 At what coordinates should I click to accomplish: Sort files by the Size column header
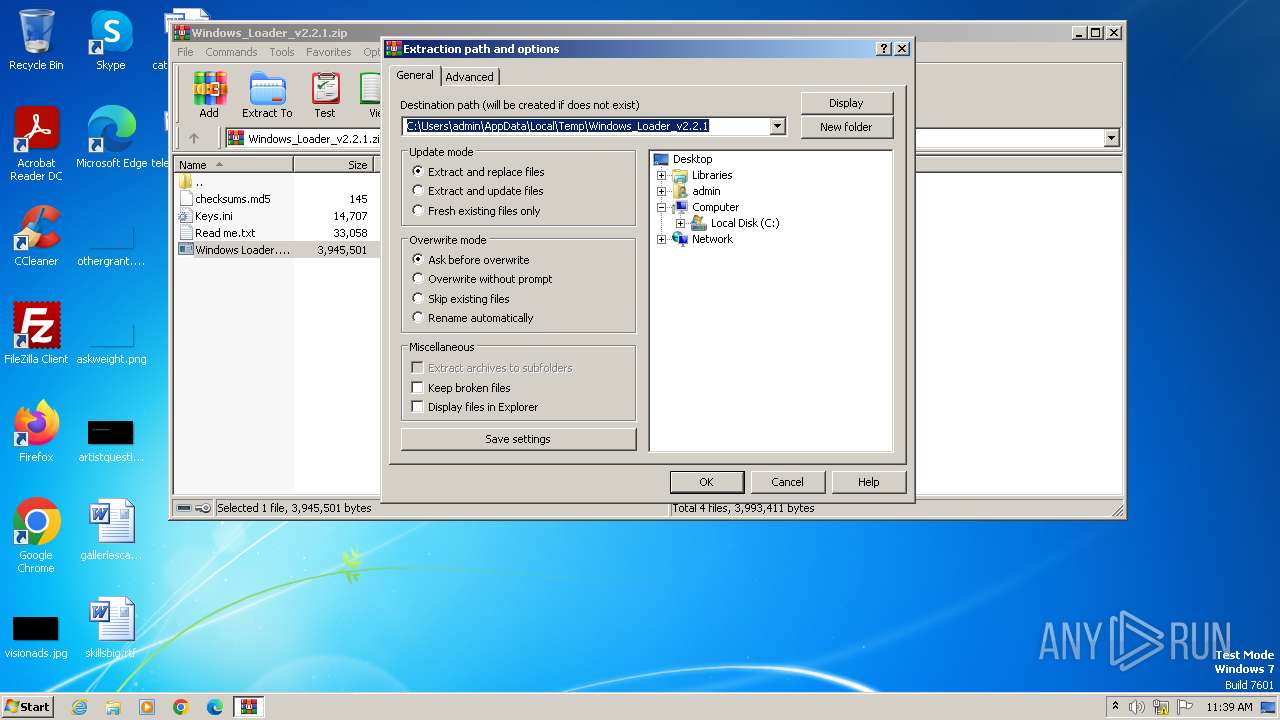tap(333, 165)
